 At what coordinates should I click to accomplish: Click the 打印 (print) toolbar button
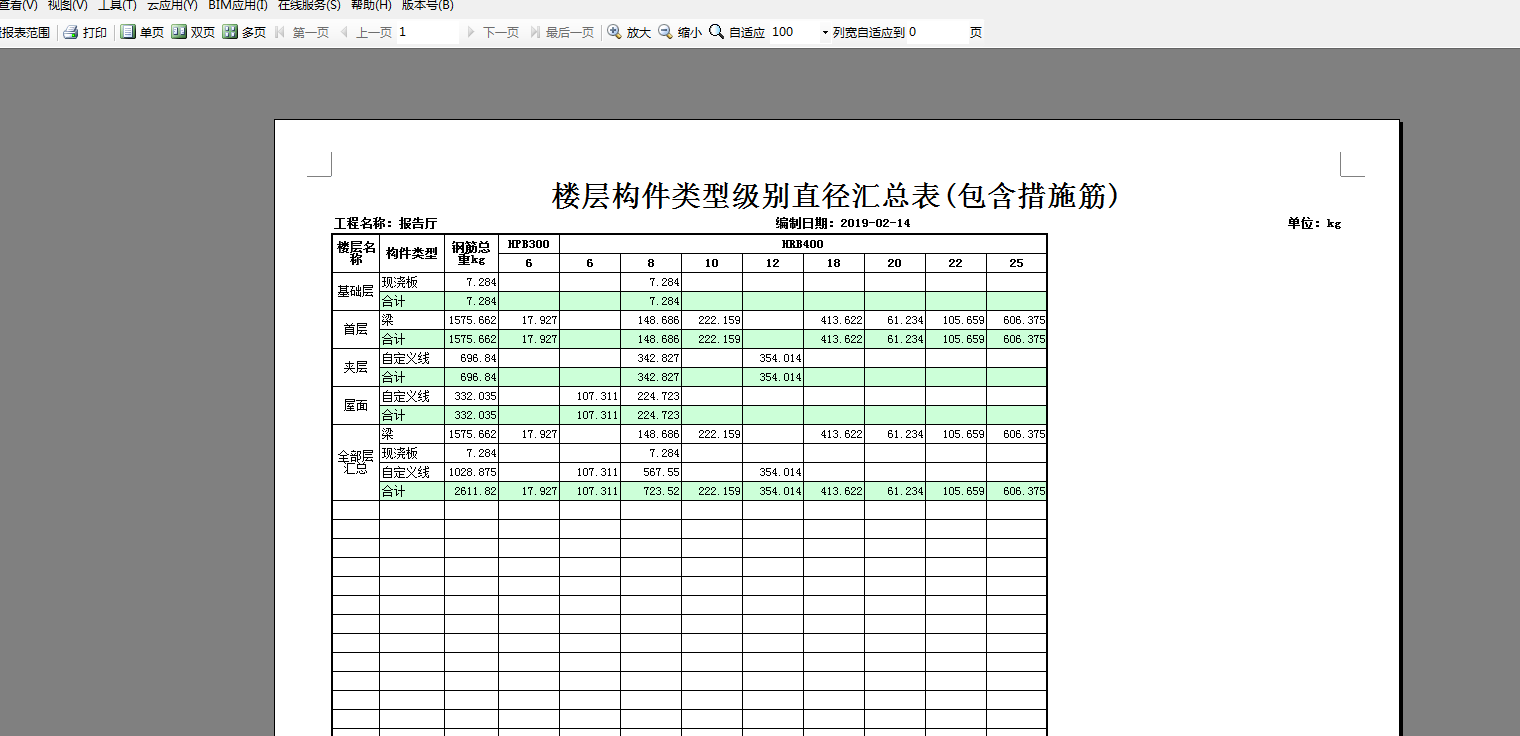click(85, 32)
